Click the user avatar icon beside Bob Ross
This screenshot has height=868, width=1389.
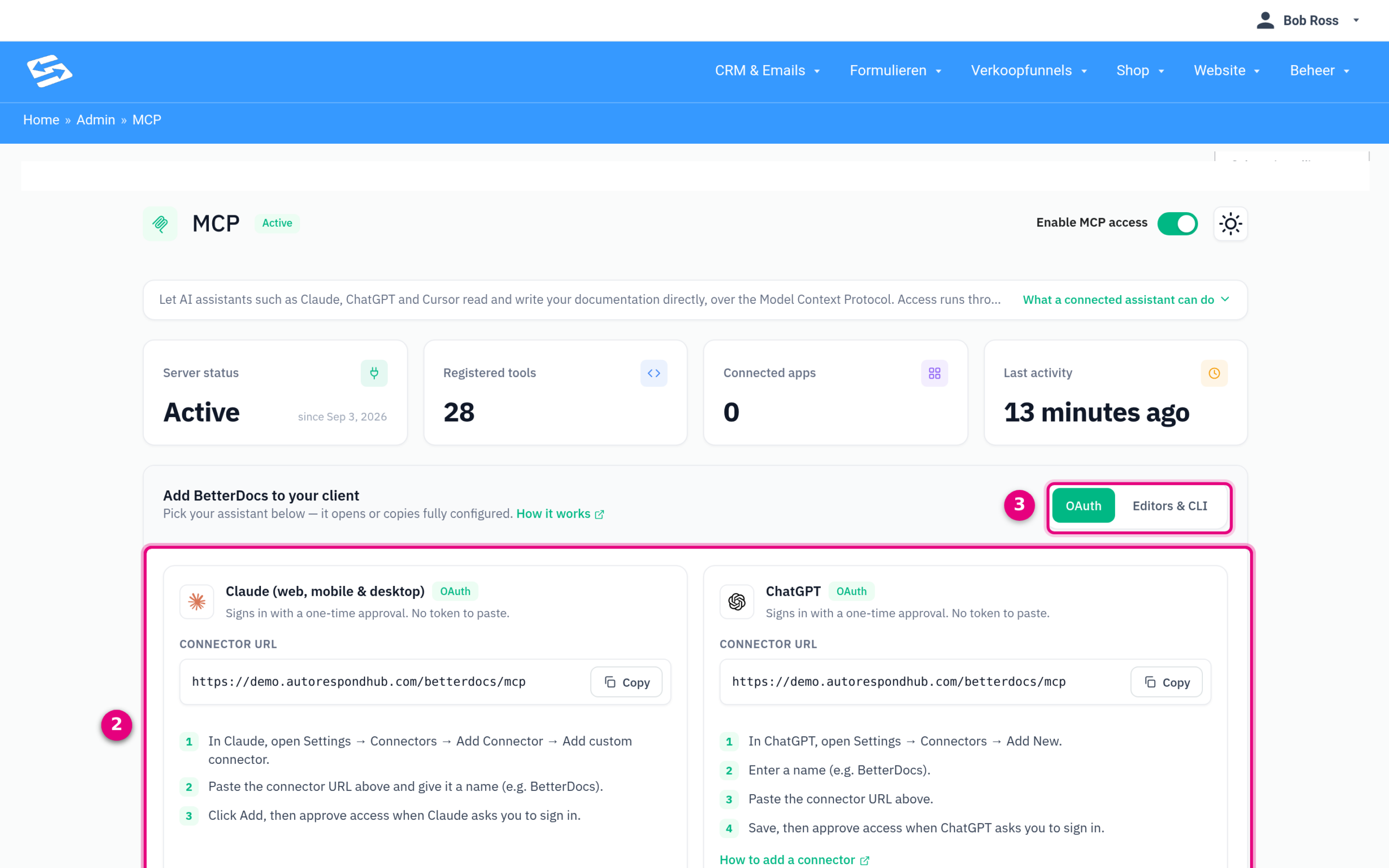point(1265,20)
